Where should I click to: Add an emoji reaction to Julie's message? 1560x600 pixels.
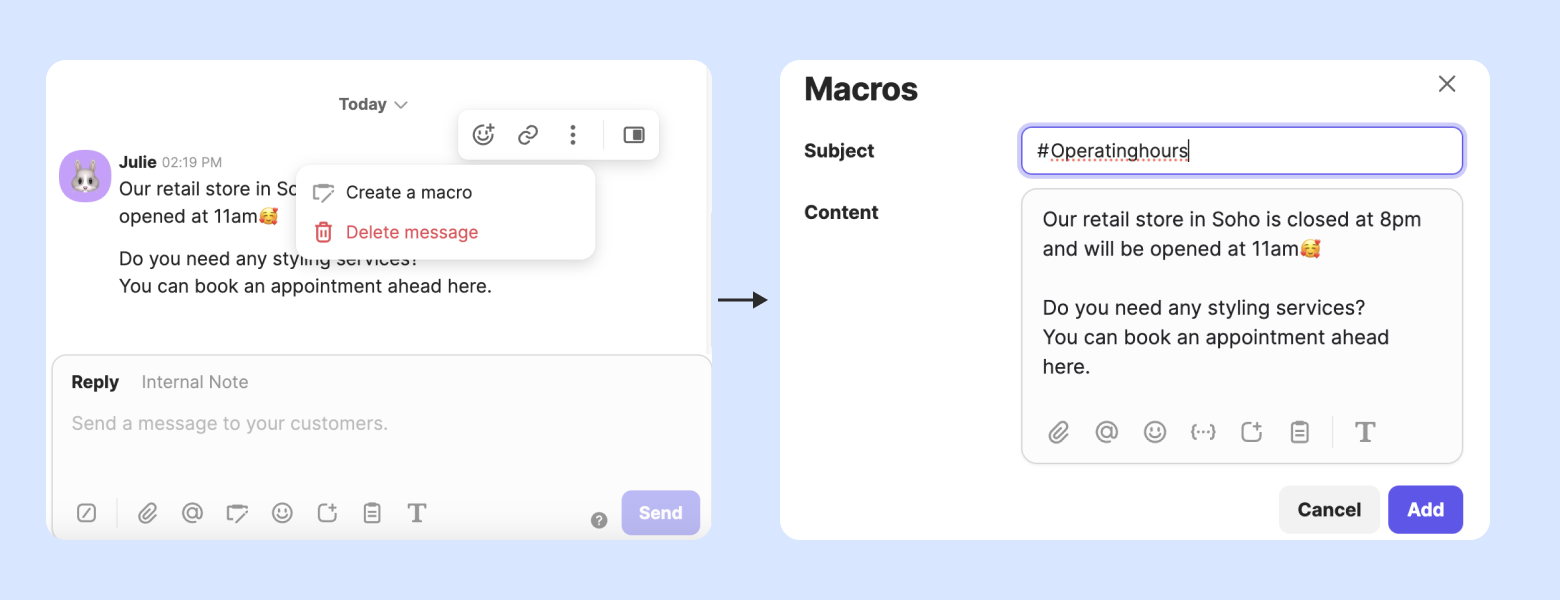pos(484,135)
